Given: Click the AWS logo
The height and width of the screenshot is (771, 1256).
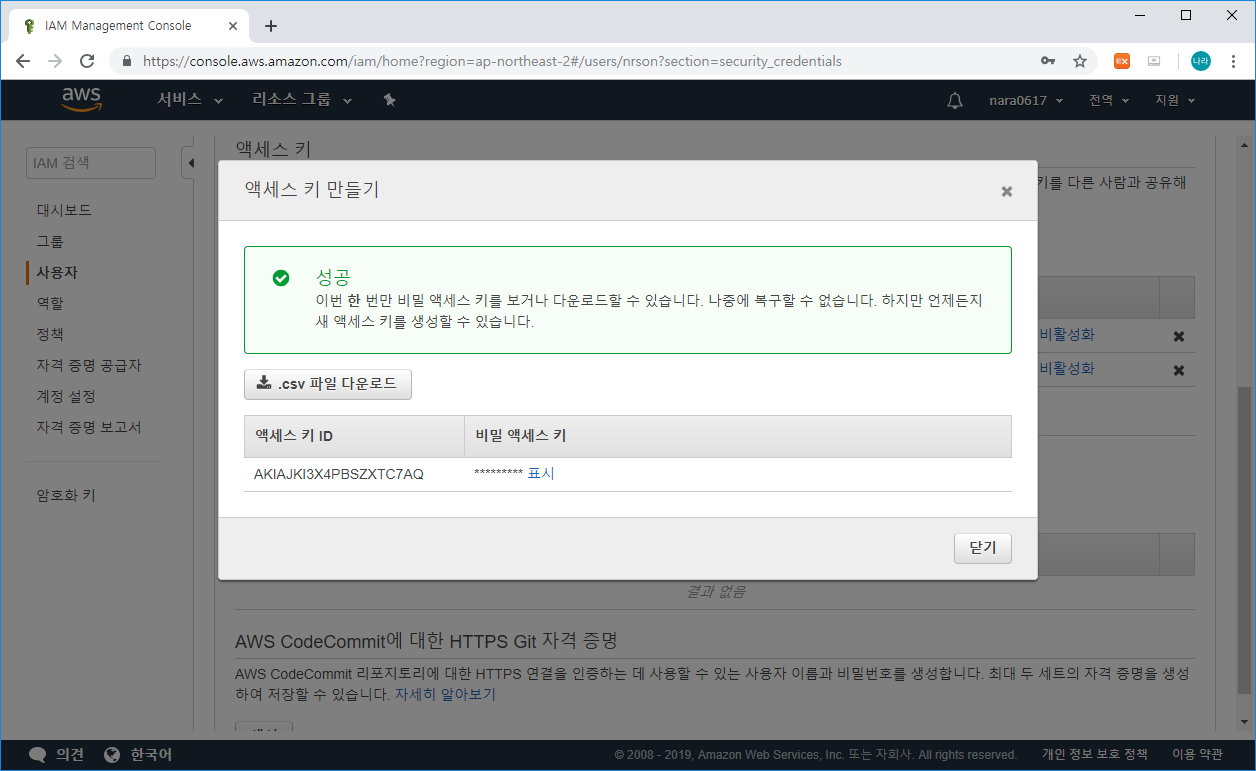Looking at the screenshot, I should (81, 99).
